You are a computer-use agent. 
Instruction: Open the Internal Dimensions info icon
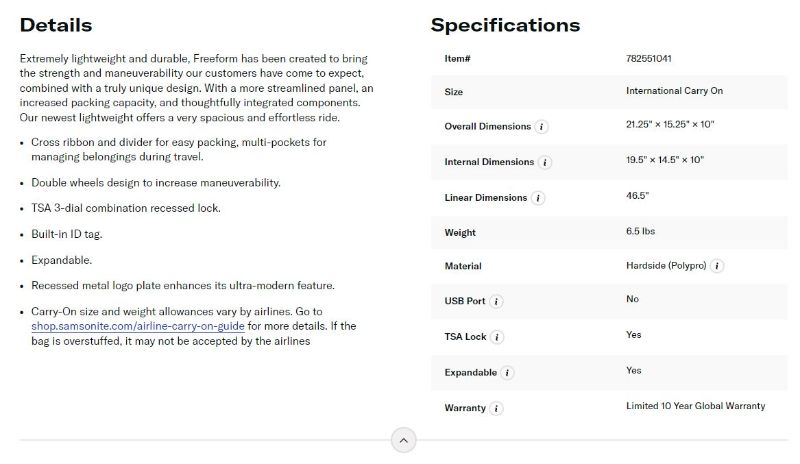(545, 162)
